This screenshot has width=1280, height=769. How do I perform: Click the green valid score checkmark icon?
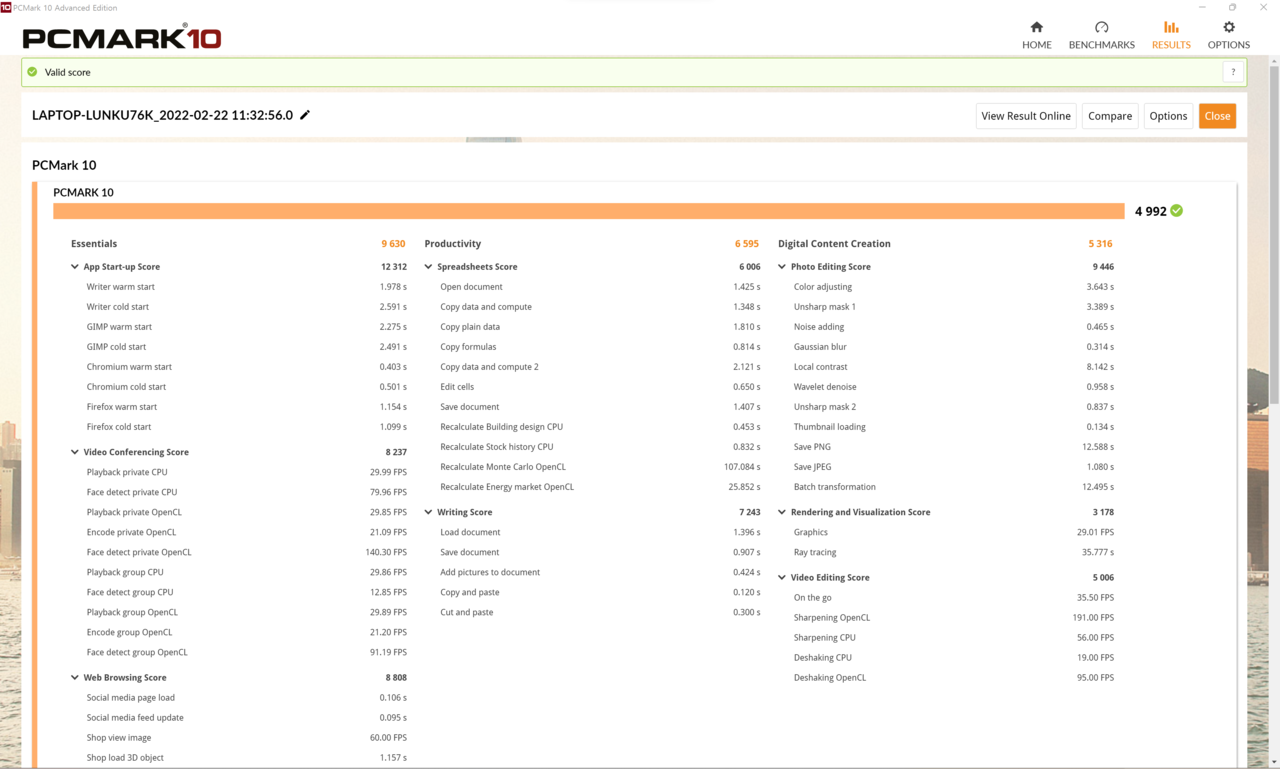point(33,72)
